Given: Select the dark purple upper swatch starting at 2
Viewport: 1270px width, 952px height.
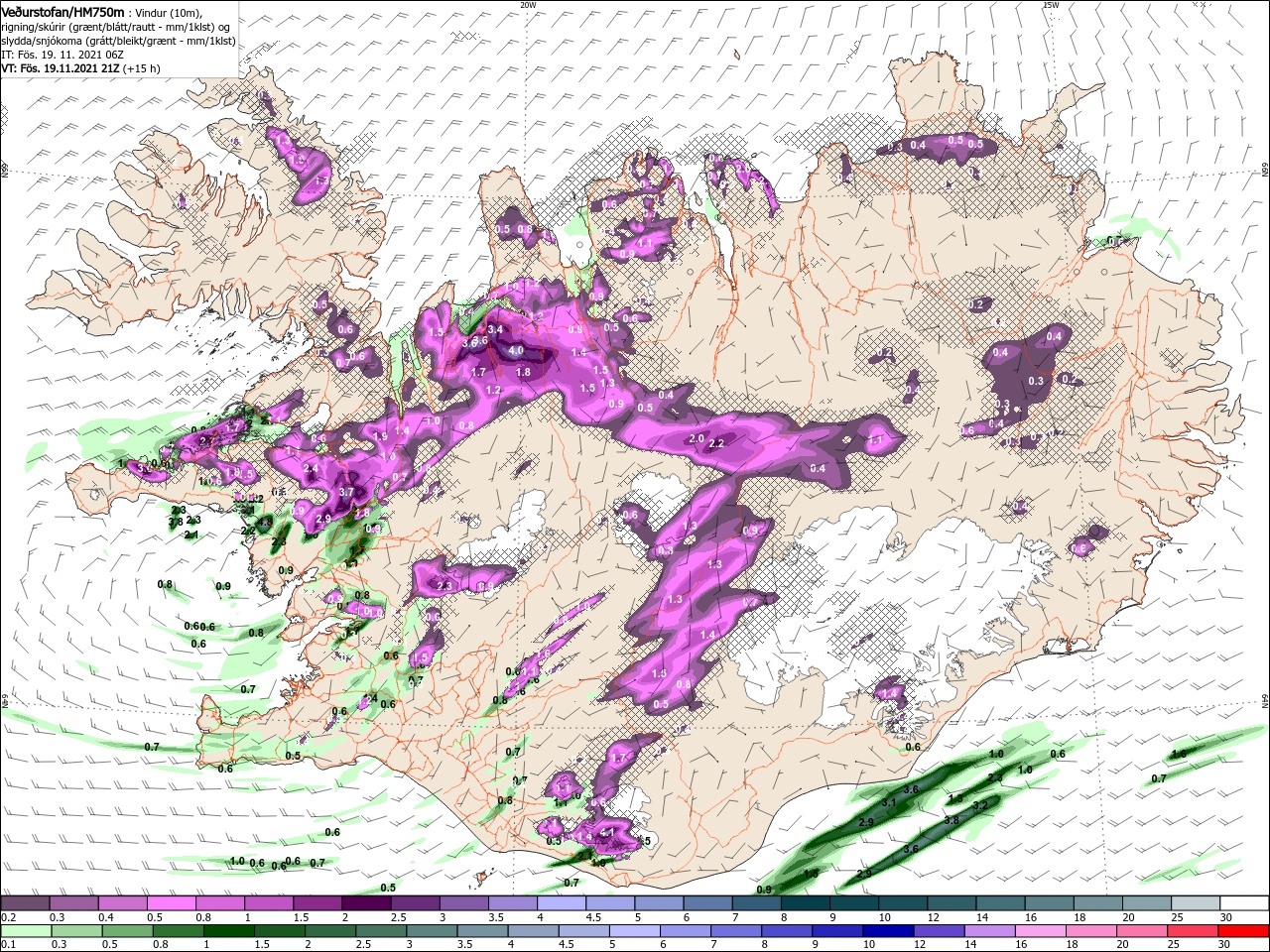Looking at the screenshot, I should [x=366, y=903].
